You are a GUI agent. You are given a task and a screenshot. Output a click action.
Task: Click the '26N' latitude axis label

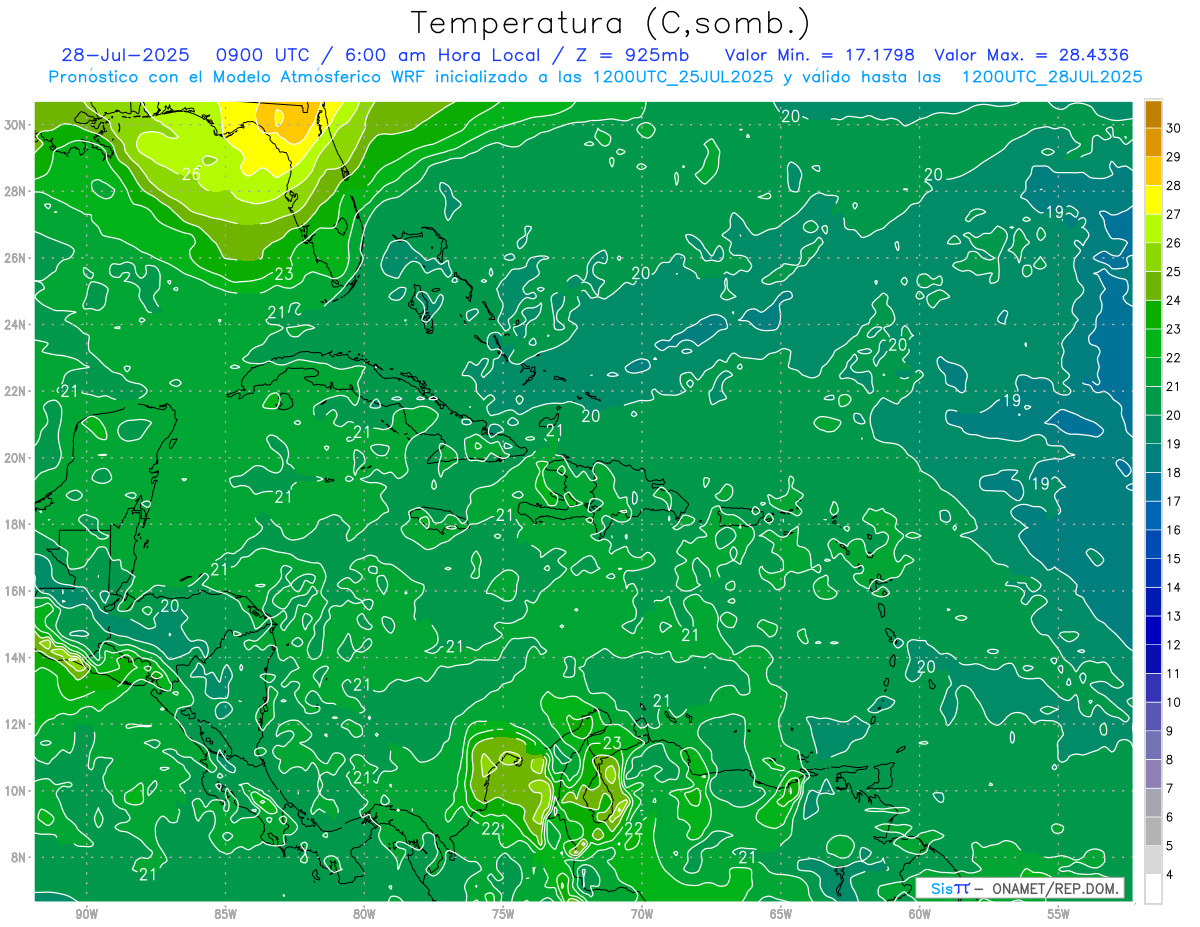(14, 258)
